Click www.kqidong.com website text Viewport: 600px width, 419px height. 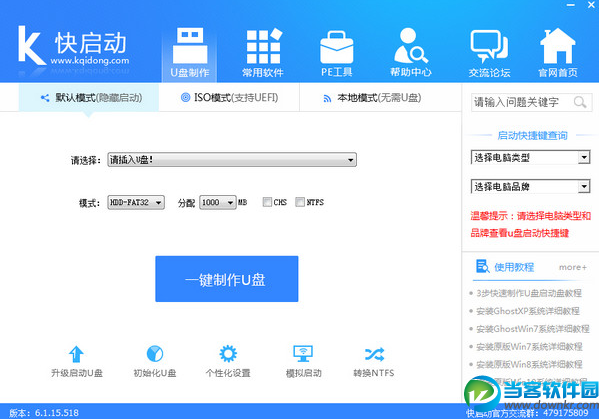[90, 60]
